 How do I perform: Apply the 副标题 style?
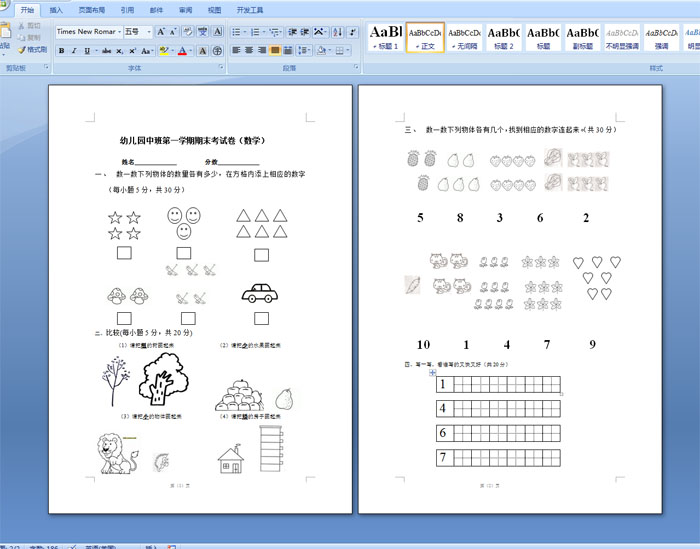point(583,37)
